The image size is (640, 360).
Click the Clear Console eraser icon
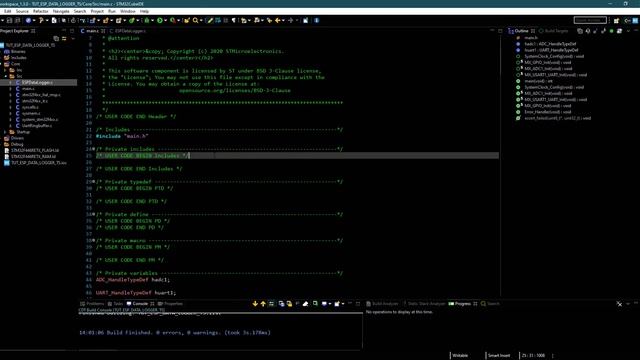(x=305, y=304)
